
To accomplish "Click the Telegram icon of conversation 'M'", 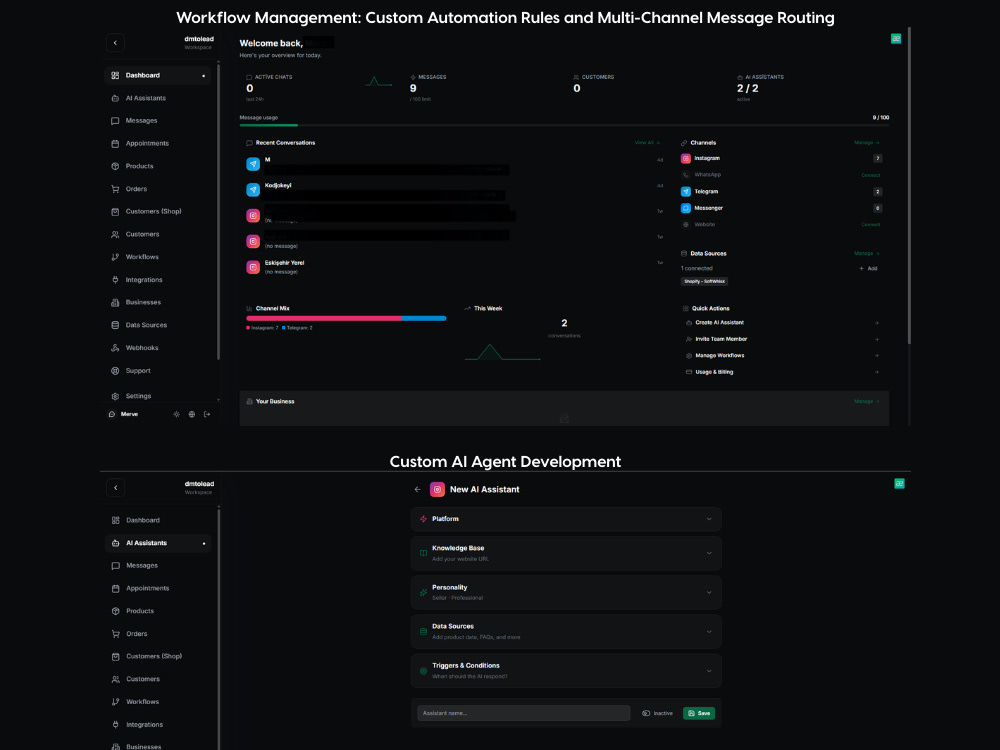I will (x=253, y=164).
